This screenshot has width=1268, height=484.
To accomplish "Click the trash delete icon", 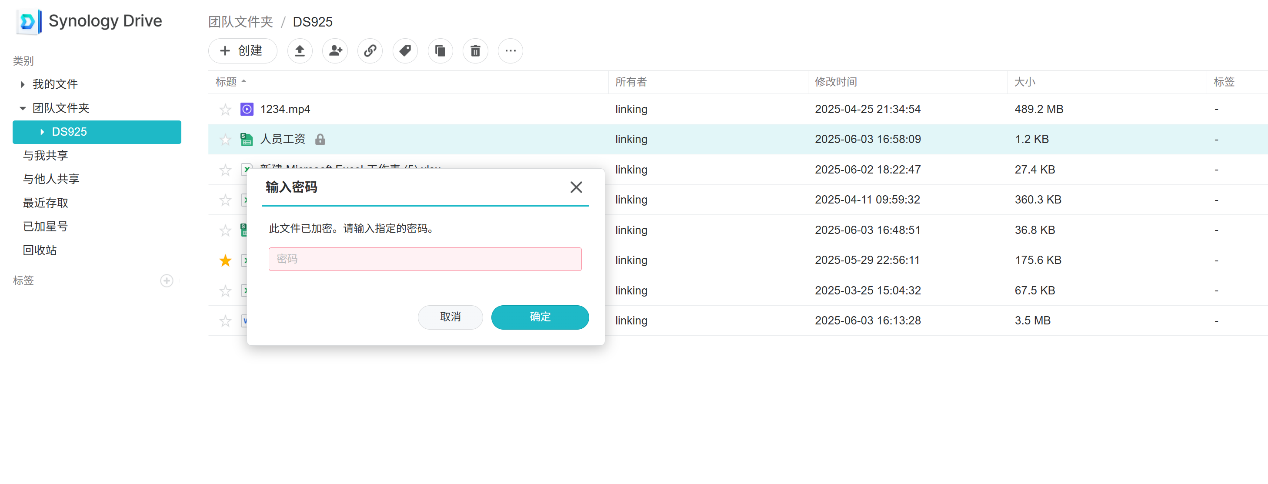I will [x=475, y=51].
